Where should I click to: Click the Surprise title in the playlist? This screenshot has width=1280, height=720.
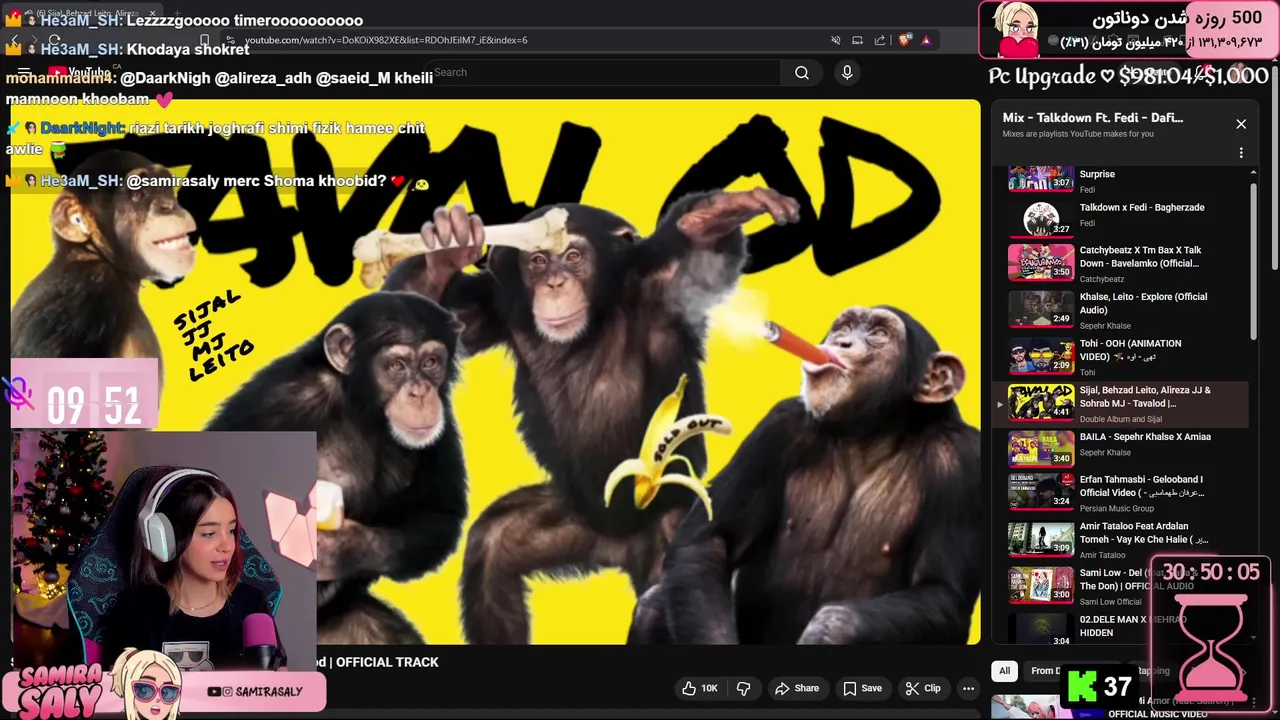[1097, 174]
